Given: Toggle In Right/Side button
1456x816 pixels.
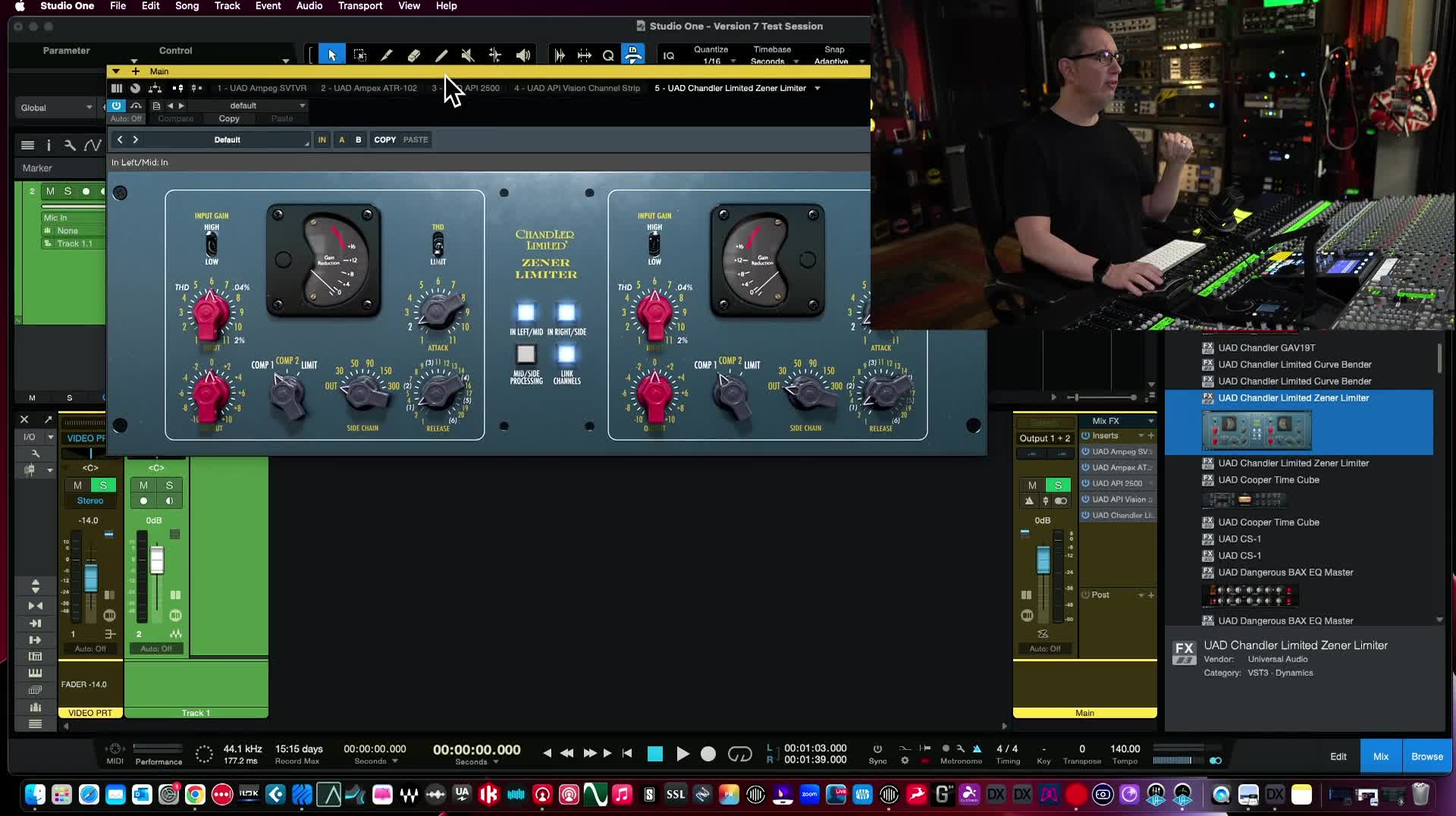Looking at the screenshot, I should pos(566,312).
